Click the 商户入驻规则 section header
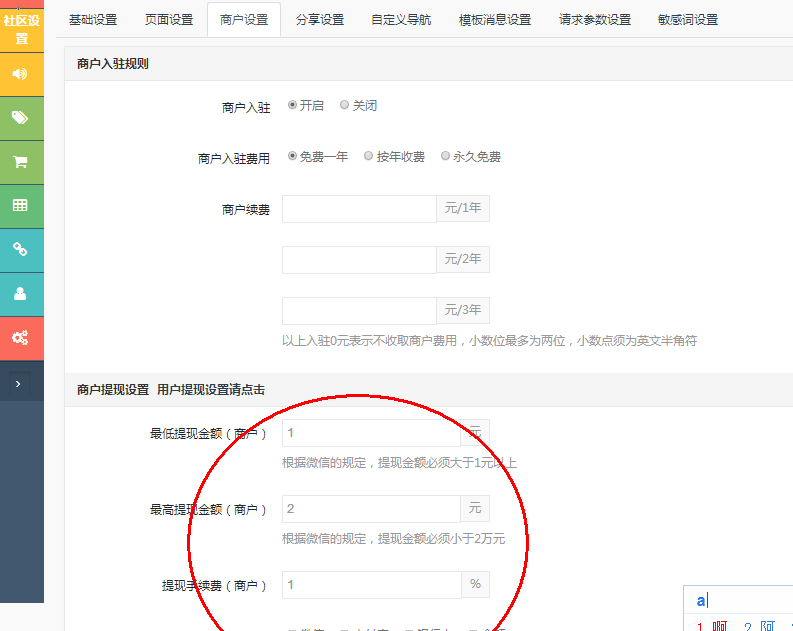This screenshot has height=631, width=793. coord(113,64)
